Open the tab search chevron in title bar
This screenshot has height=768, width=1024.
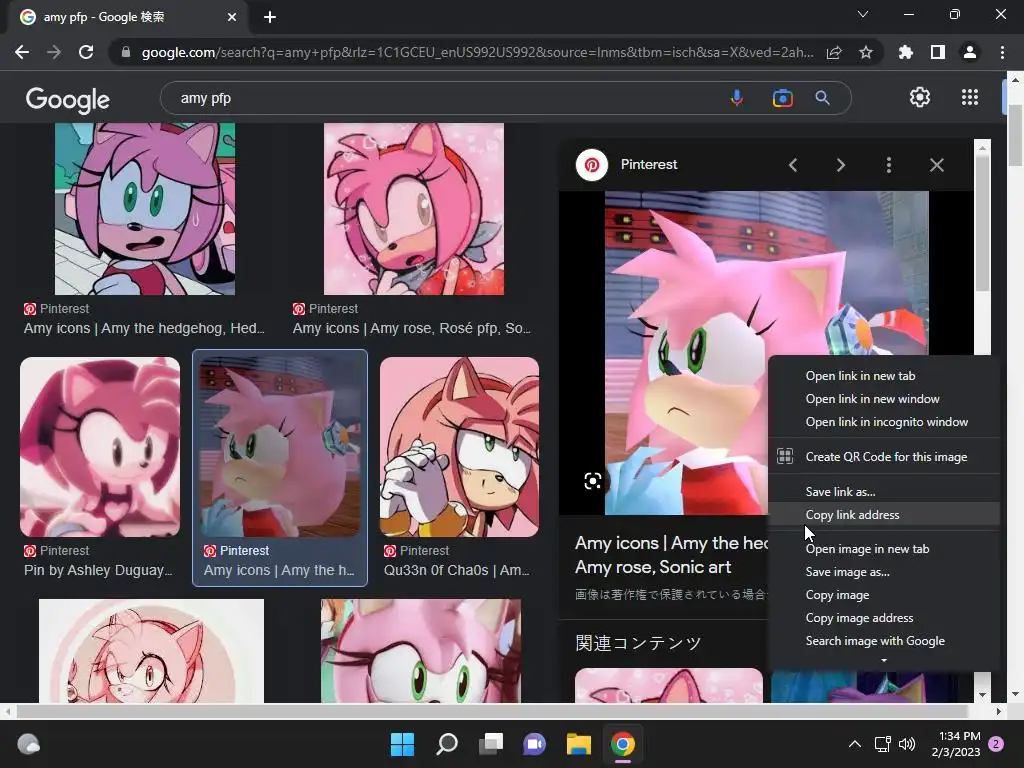(x=863, y=14)
